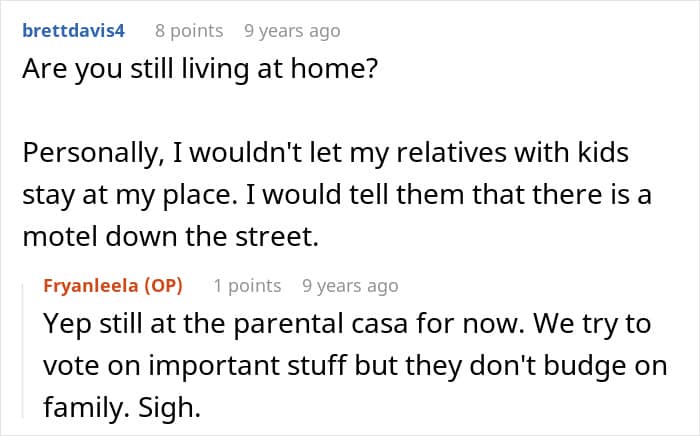Open Fryanleela's user profile
This screenshot has height=436, width=700.
[91, 286]
